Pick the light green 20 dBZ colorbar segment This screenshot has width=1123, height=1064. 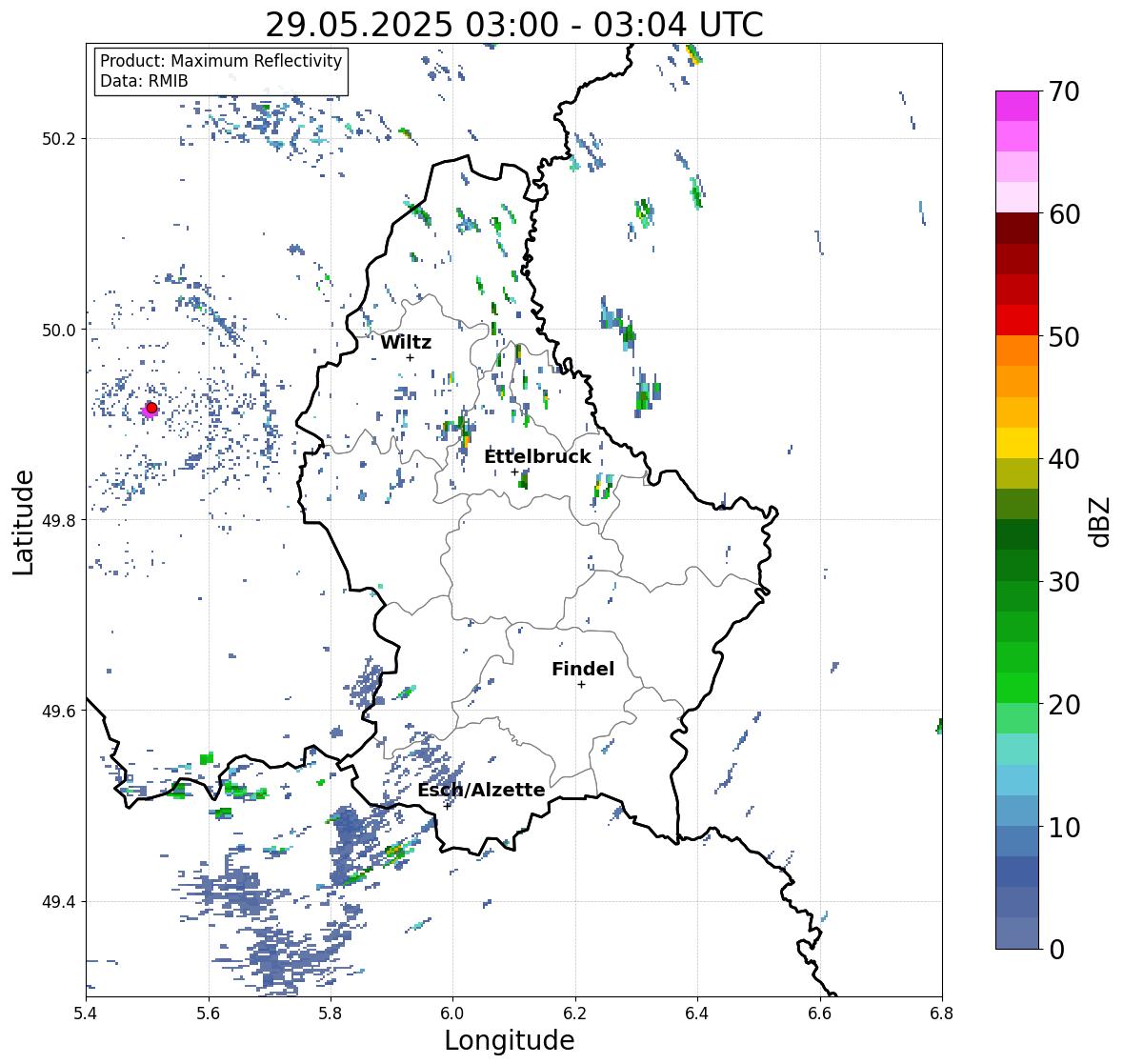pyautogui.click(x=1017, y=718)
